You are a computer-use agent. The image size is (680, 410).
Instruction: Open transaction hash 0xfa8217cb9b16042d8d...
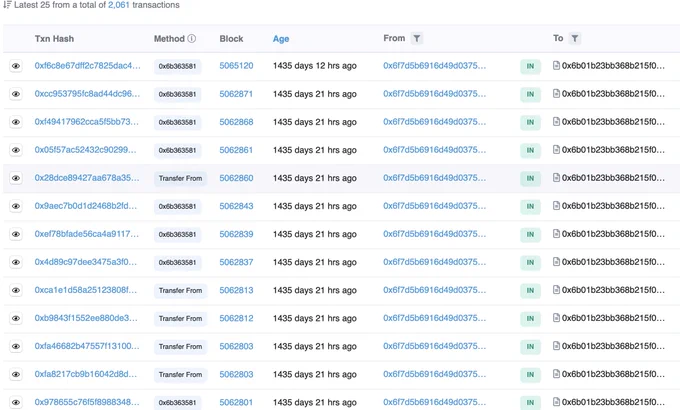point(86,374)
